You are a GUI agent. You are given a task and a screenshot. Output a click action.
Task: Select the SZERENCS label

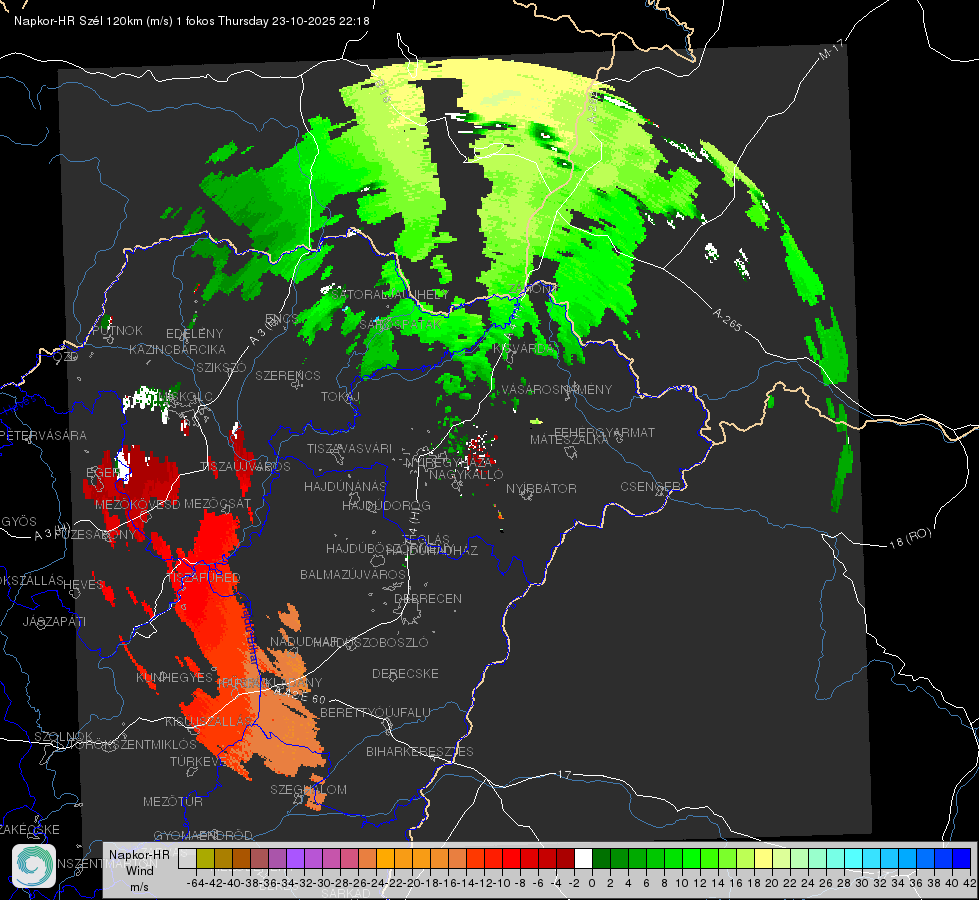pyautogui.click(x=288, y=375)
